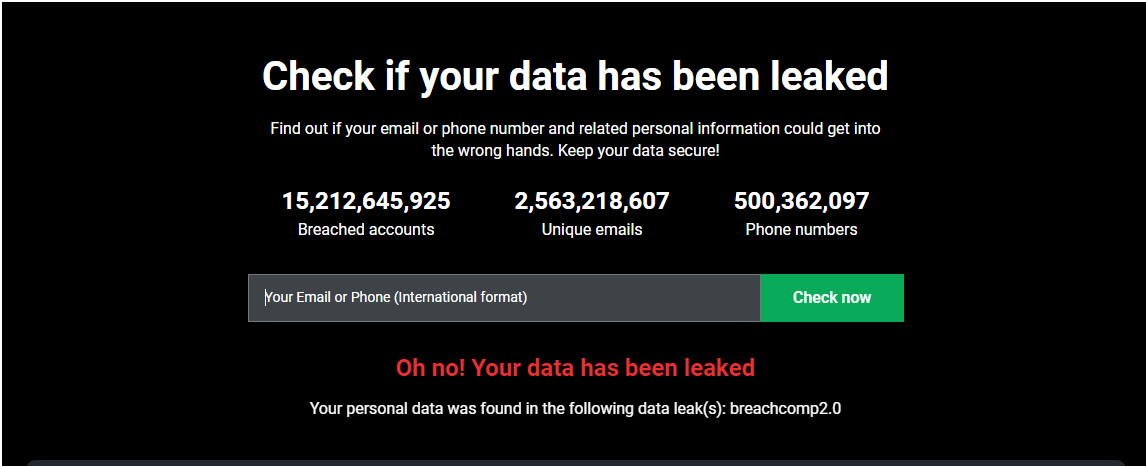Click the "Phone numbers" label
Screen dimensions: 1146x466
(801, 229)
